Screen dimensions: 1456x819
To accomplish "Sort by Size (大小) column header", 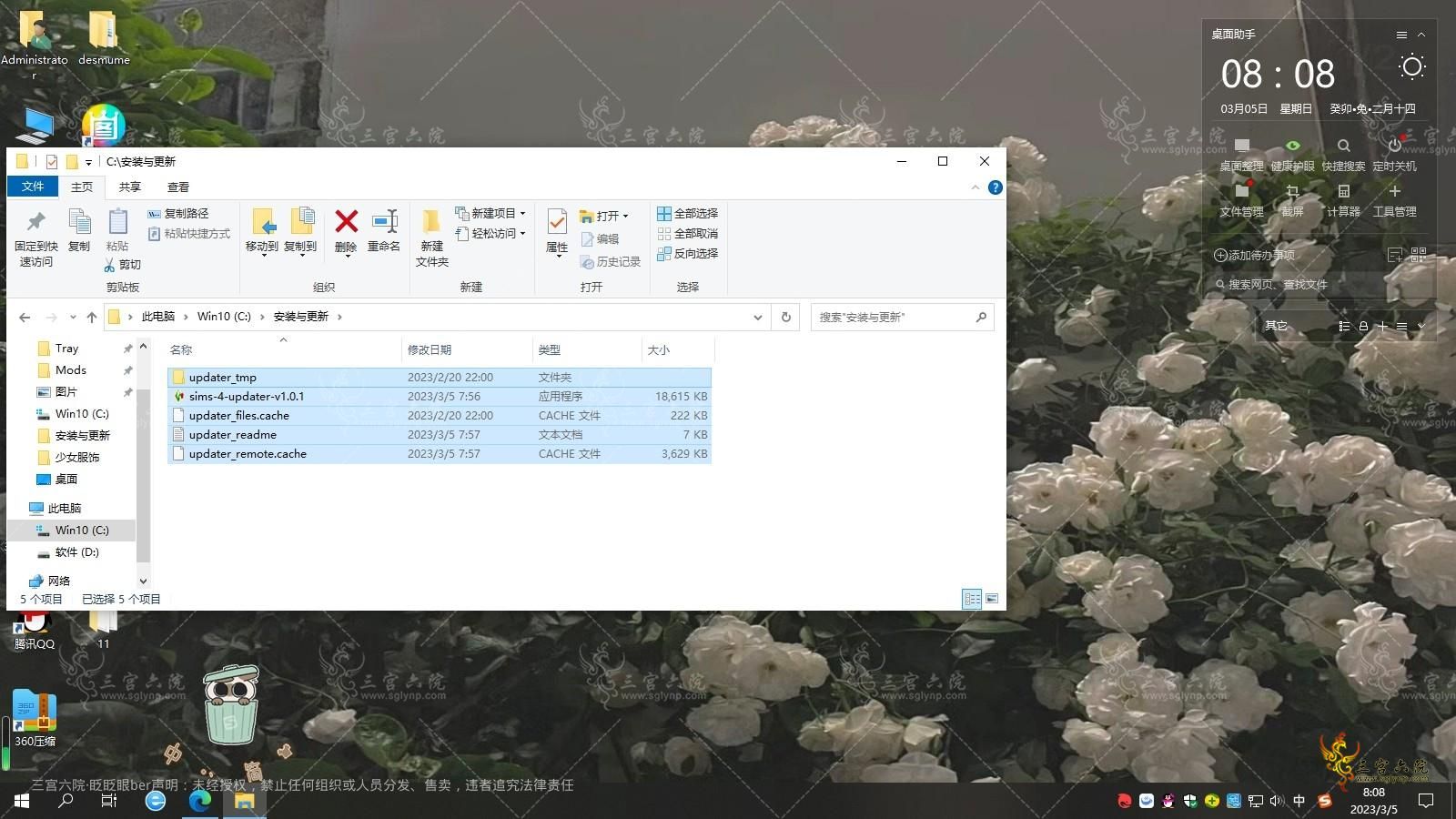I will (678, 349).
